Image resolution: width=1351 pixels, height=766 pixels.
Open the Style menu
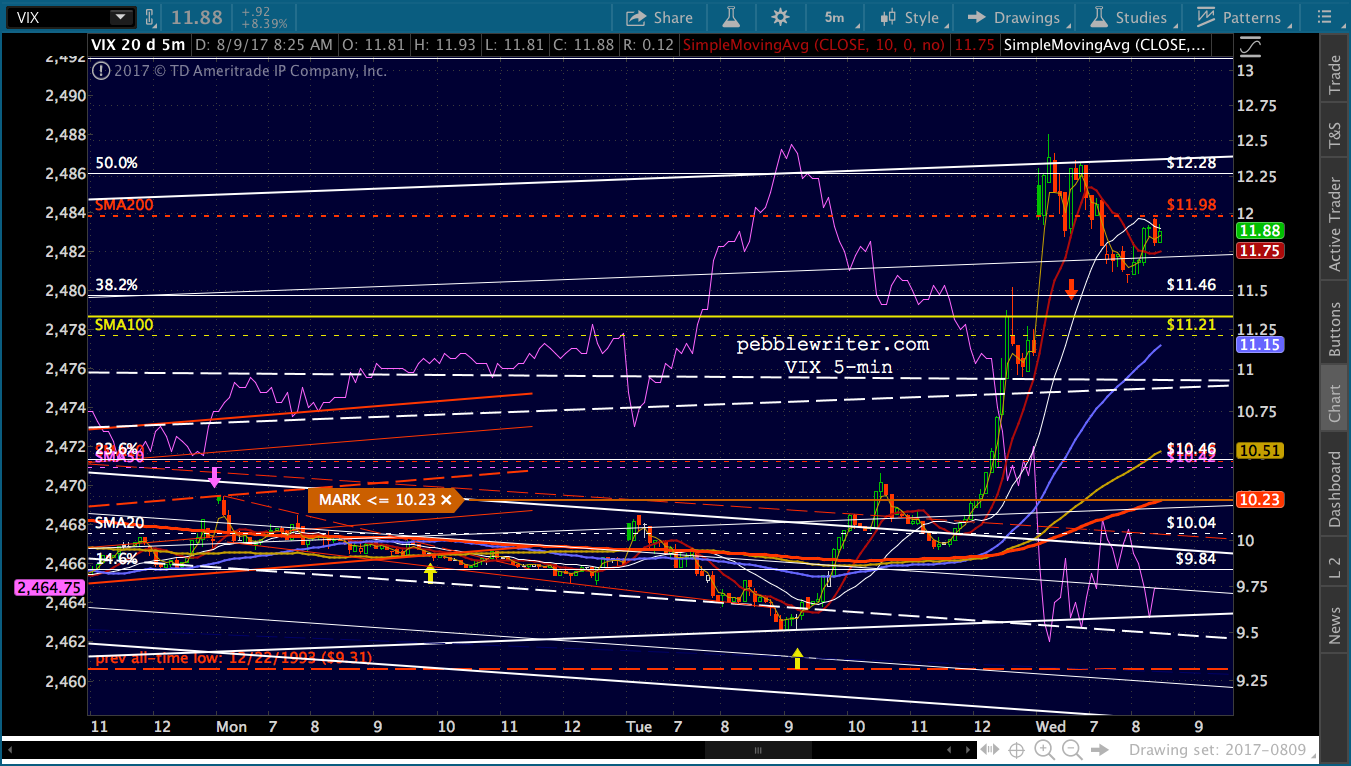910,17
